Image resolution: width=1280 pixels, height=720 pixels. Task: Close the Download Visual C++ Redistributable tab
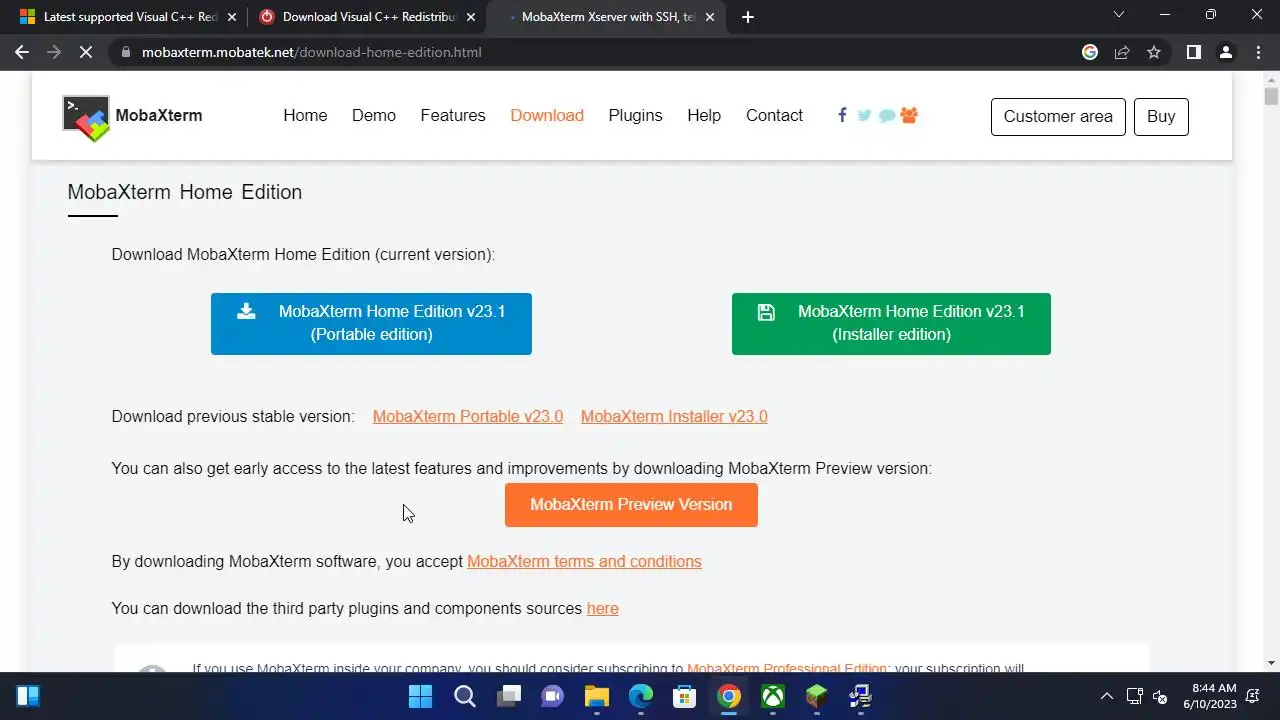pyautogui.click(x=471, y=17)
